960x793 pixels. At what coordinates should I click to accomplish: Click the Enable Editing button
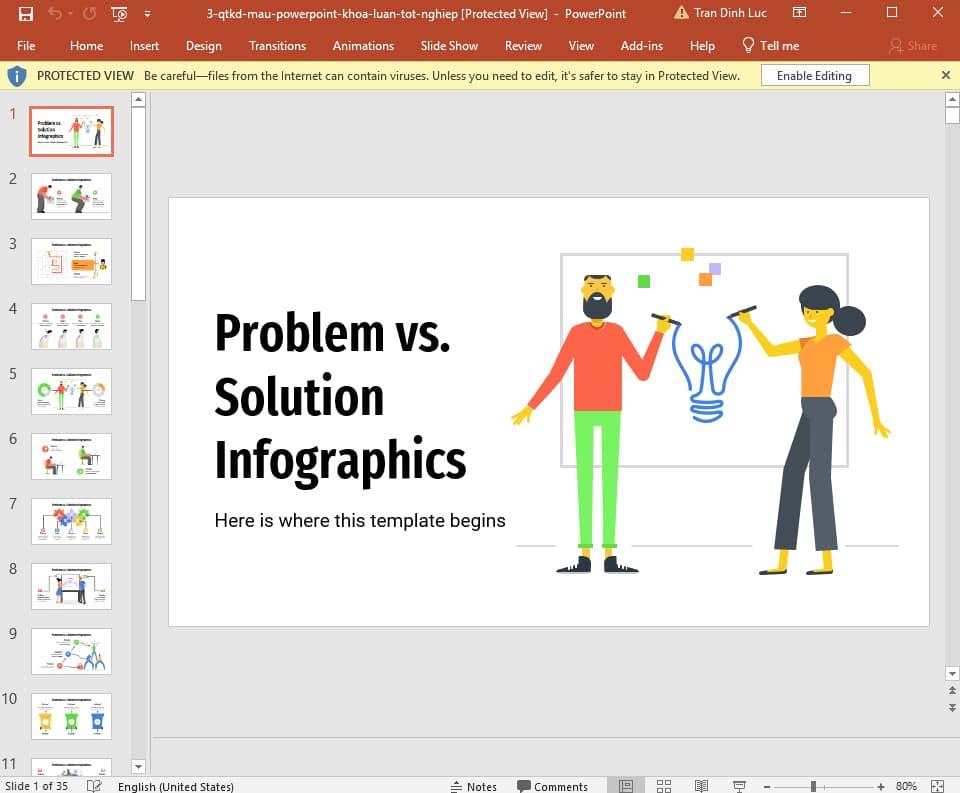click(x=816, y=75)
